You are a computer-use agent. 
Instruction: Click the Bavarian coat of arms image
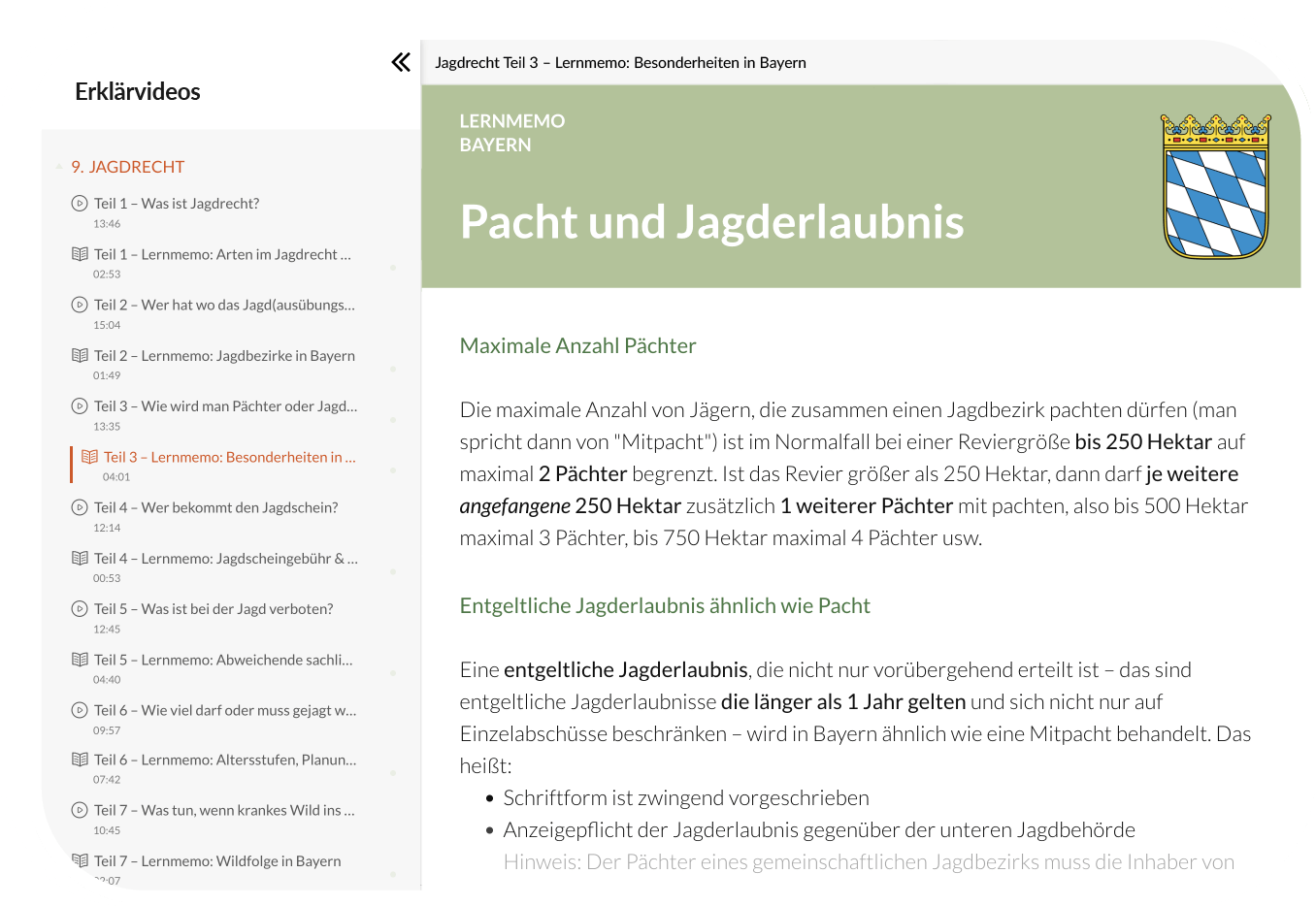[x=1215, y=186]
